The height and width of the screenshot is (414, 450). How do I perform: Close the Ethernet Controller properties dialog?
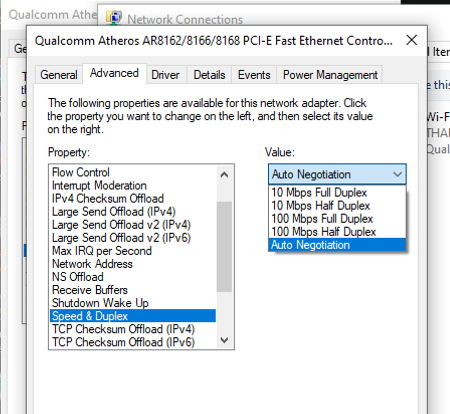[x=412, y=40]
